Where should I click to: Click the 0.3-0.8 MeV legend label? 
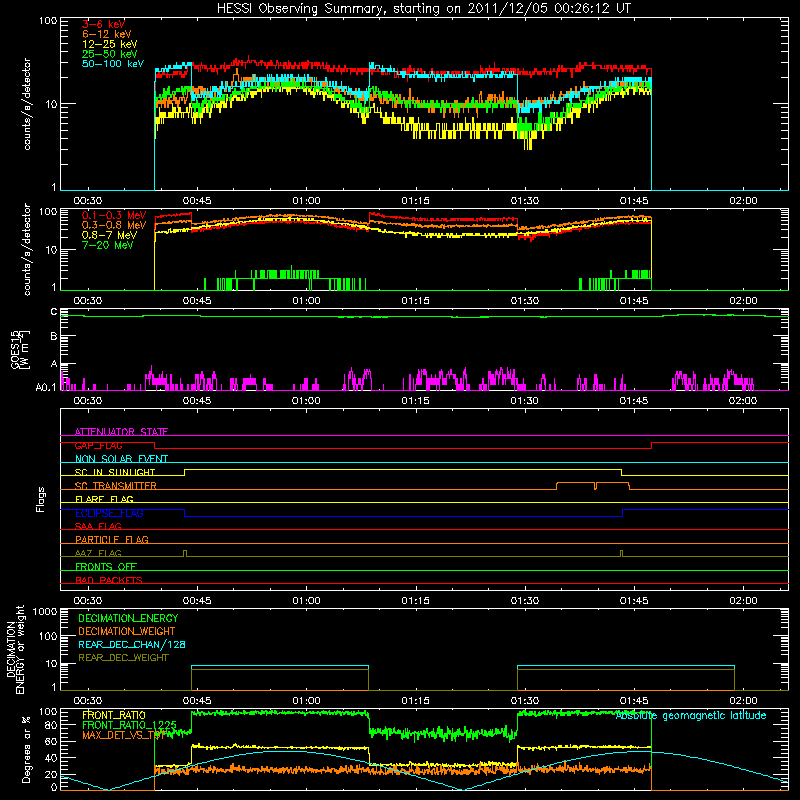pos(114,225)
